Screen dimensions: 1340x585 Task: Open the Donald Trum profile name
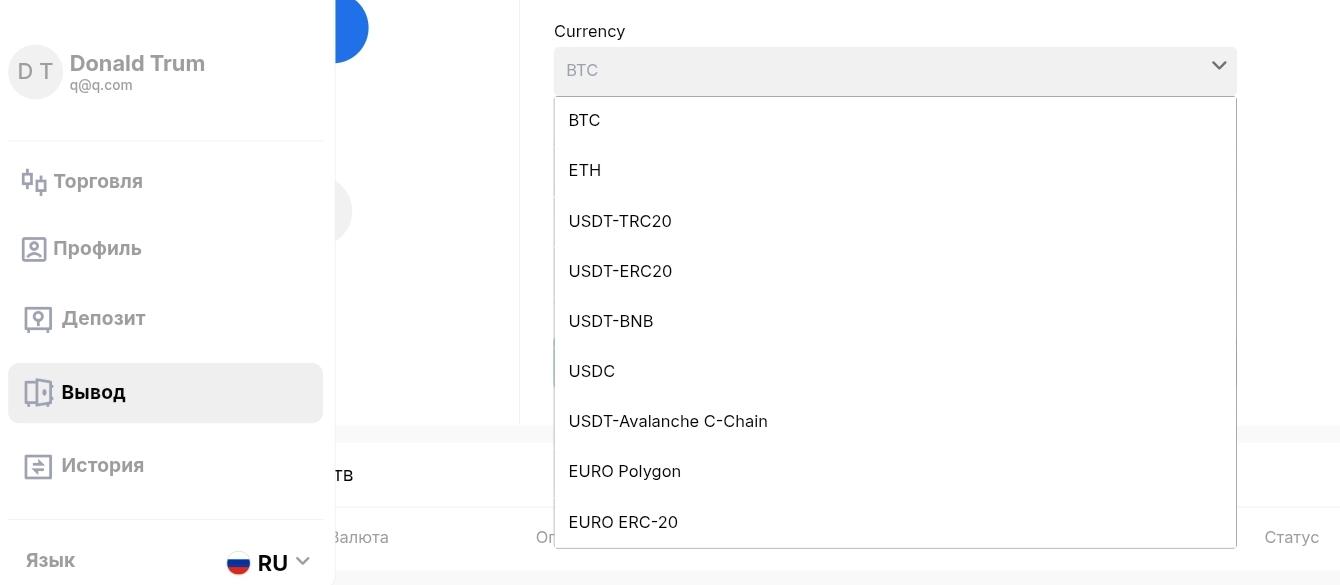pyautogui.click(x=137, y=63)
